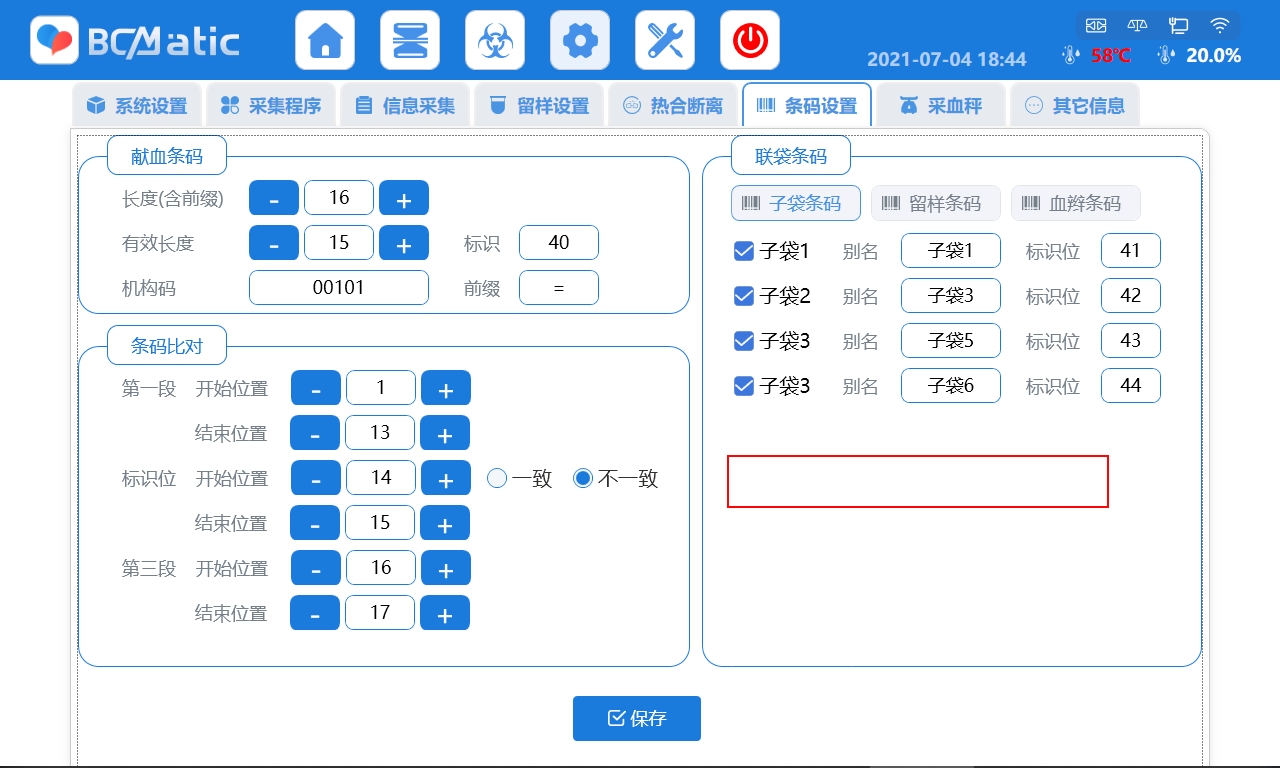Click the 58°C temperature reading
This screenshot has height=768, width=1280.
pos(1111,56)
